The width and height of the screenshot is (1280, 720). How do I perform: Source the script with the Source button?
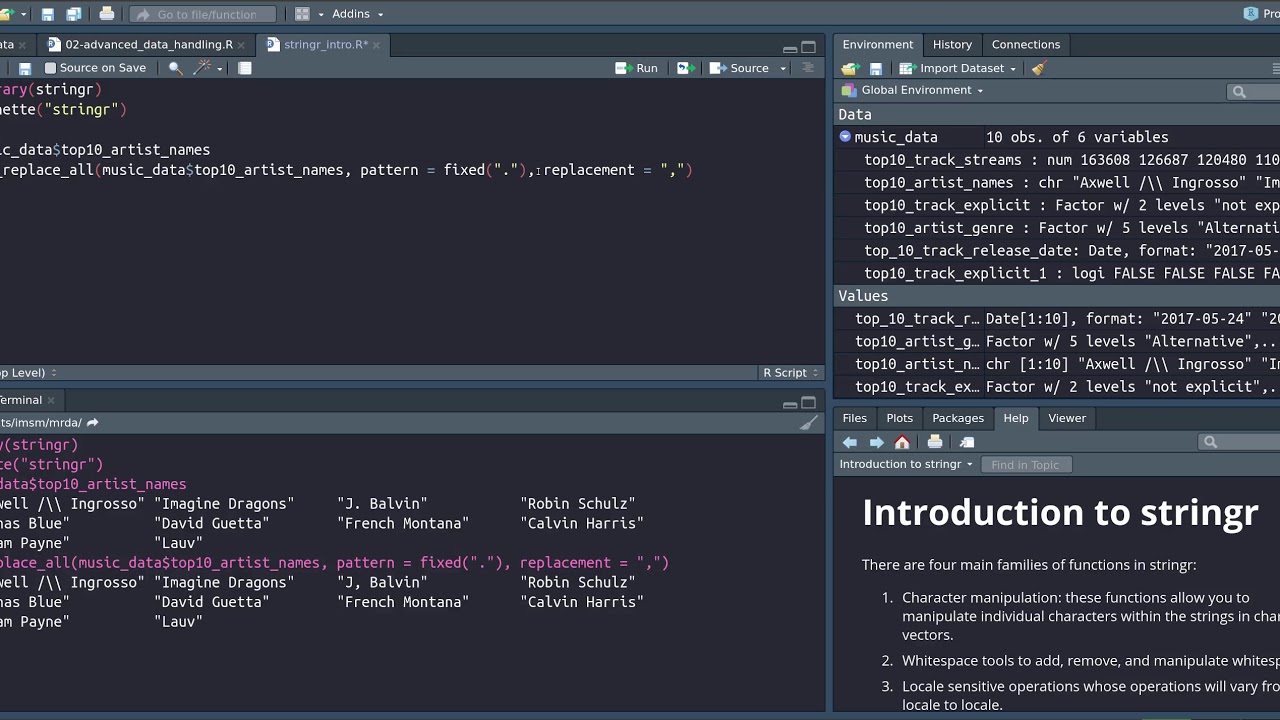tap(740, 68)
